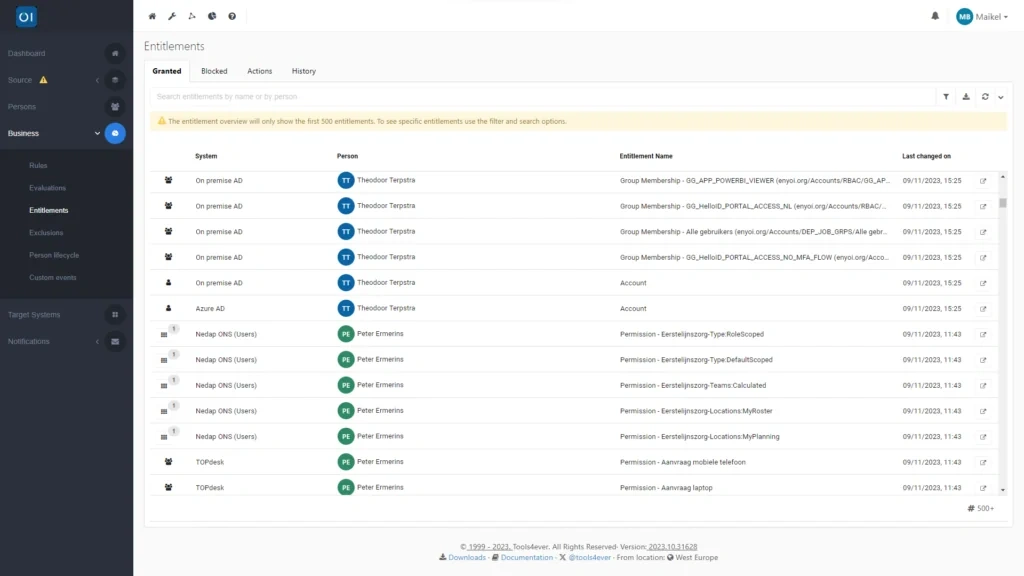Click the Eerstelijnszorg-Locations:MyPlanning entitlement name
This screenshot has width=1024, height=576.
coord(699,437)
